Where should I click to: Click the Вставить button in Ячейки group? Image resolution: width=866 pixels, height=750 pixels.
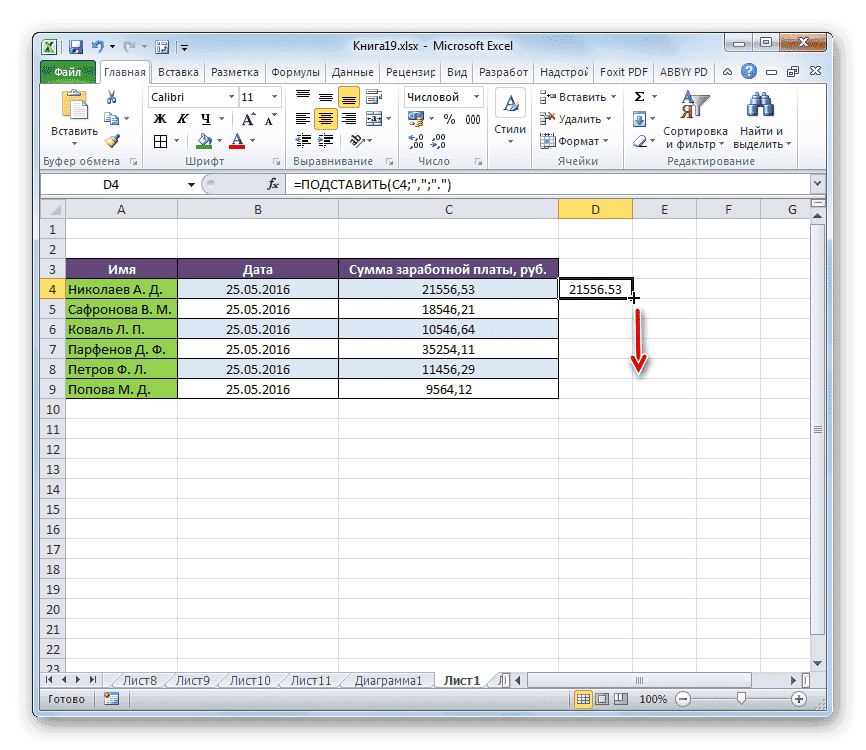tap(569, 95)
